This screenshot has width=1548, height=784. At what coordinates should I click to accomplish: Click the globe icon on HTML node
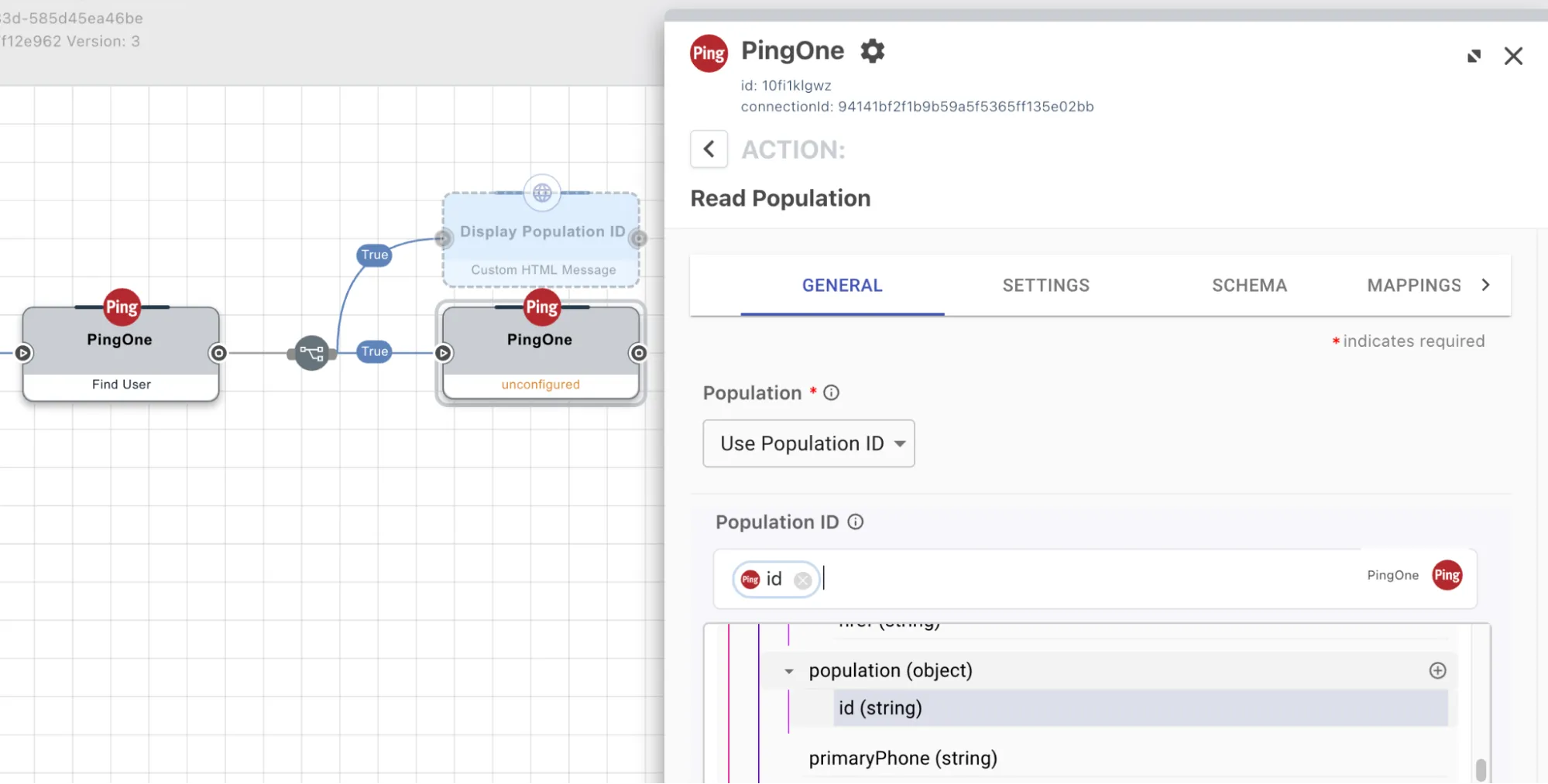(542, 192)
